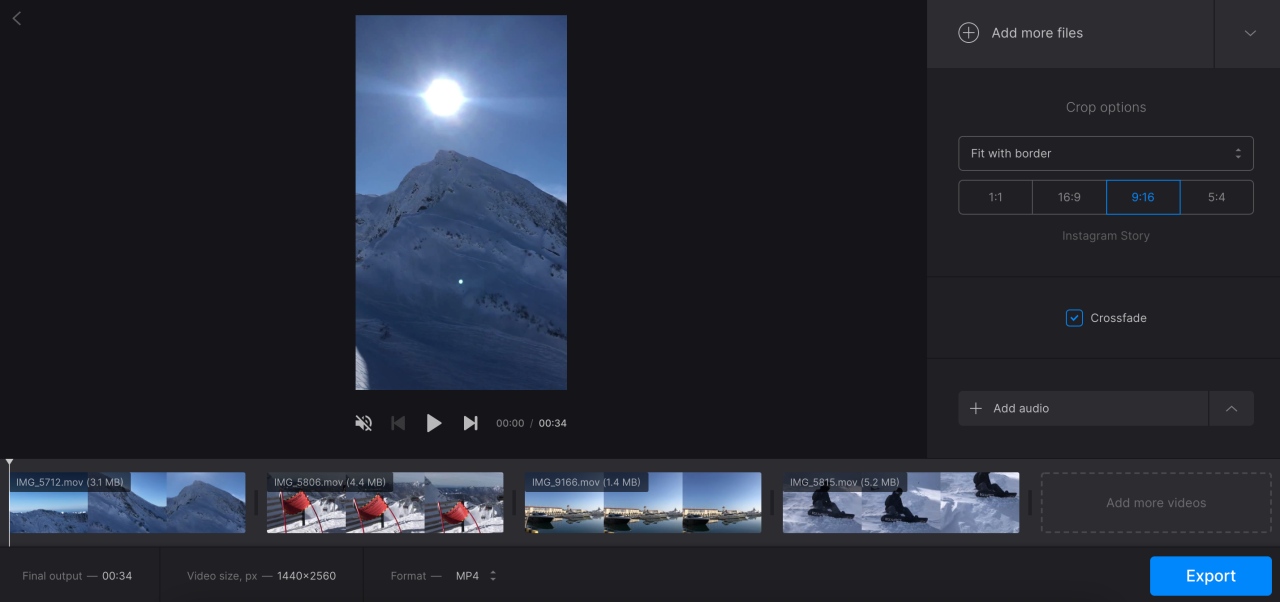Image resolution: width=1280 pixels, height=602 pixels.
Task: Expand the Add audio section chevron
Action: pyautogui.click(x=1231, y=408)
